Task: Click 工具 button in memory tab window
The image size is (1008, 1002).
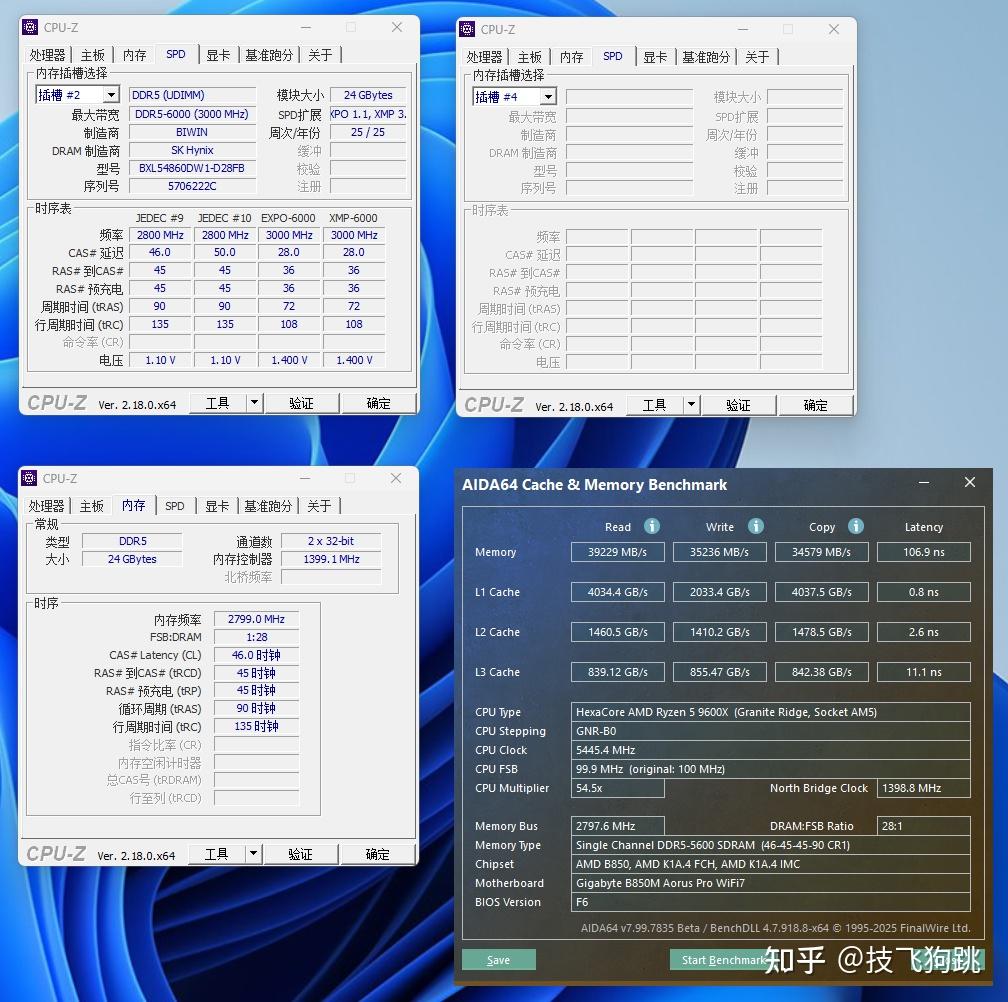Action: [217, 854]
